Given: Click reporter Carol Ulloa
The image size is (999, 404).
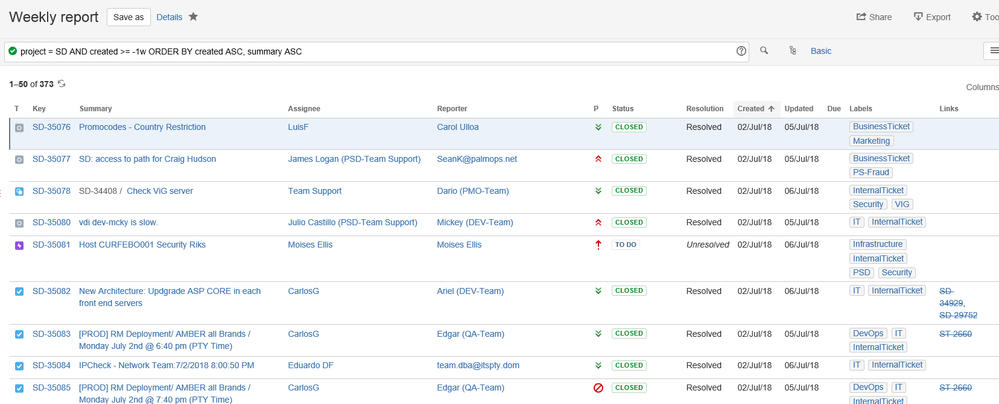Looking at the screenshot, I should pyautogui.click(x=457, y=127).
